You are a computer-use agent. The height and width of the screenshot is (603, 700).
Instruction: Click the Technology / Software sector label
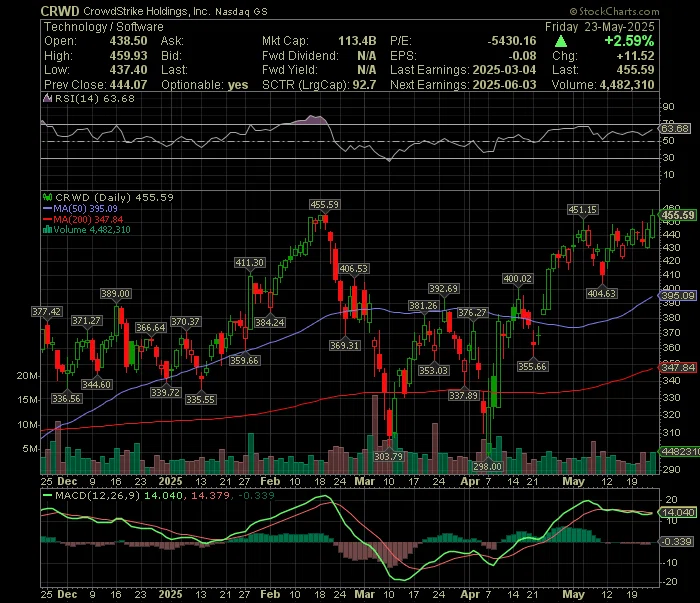(104, 27)
